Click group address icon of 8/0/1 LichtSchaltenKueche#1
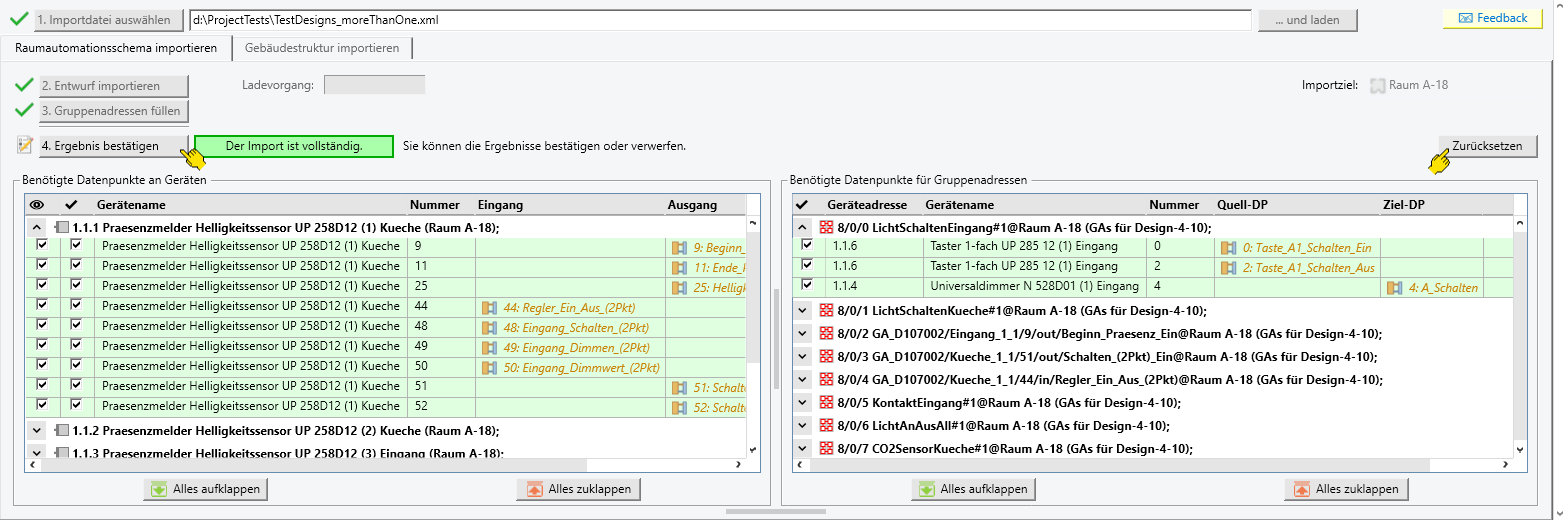This screenshot has height=520, width=1566. point(826,311)
